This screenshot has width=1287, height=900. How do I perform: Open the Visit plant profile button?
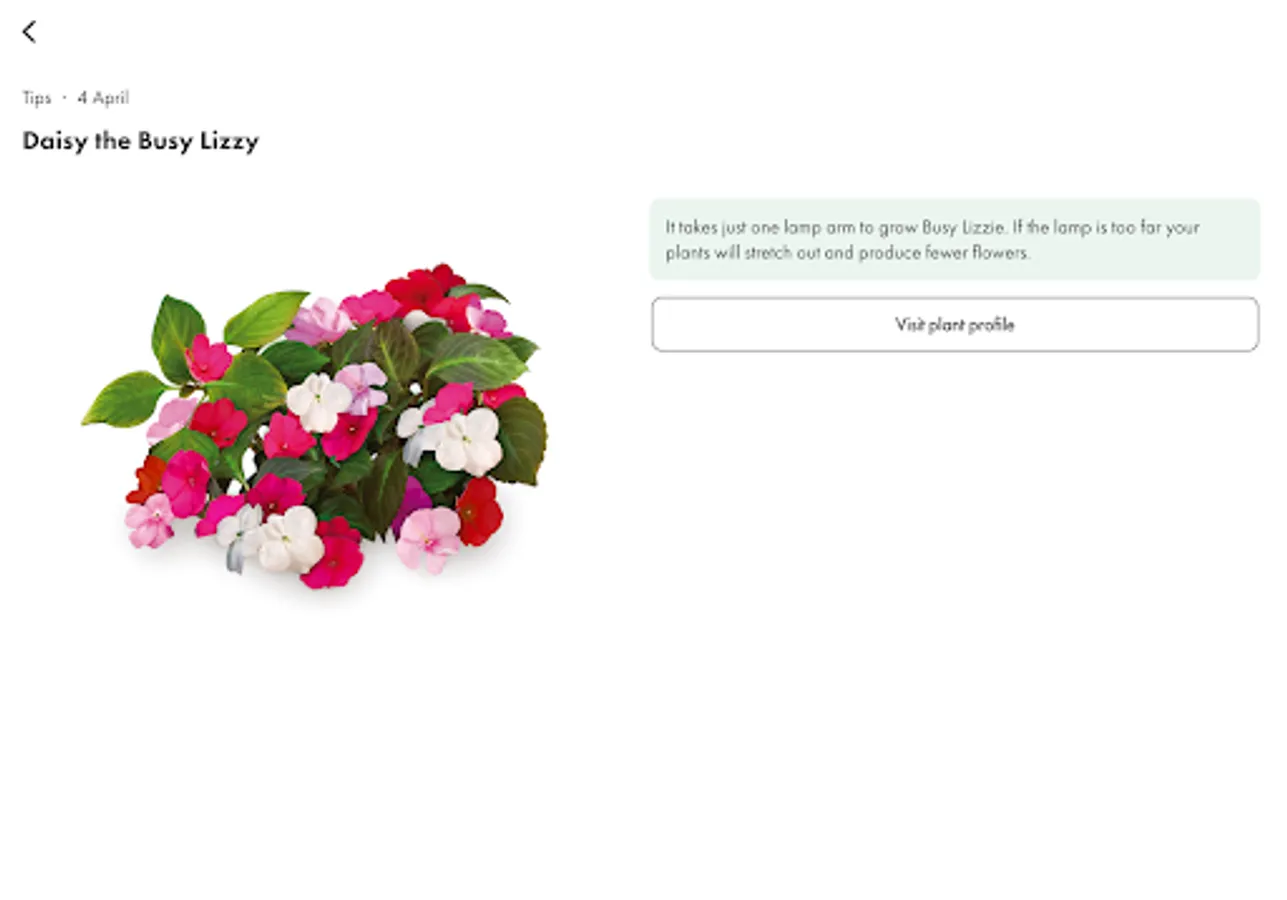pos(955,324)
